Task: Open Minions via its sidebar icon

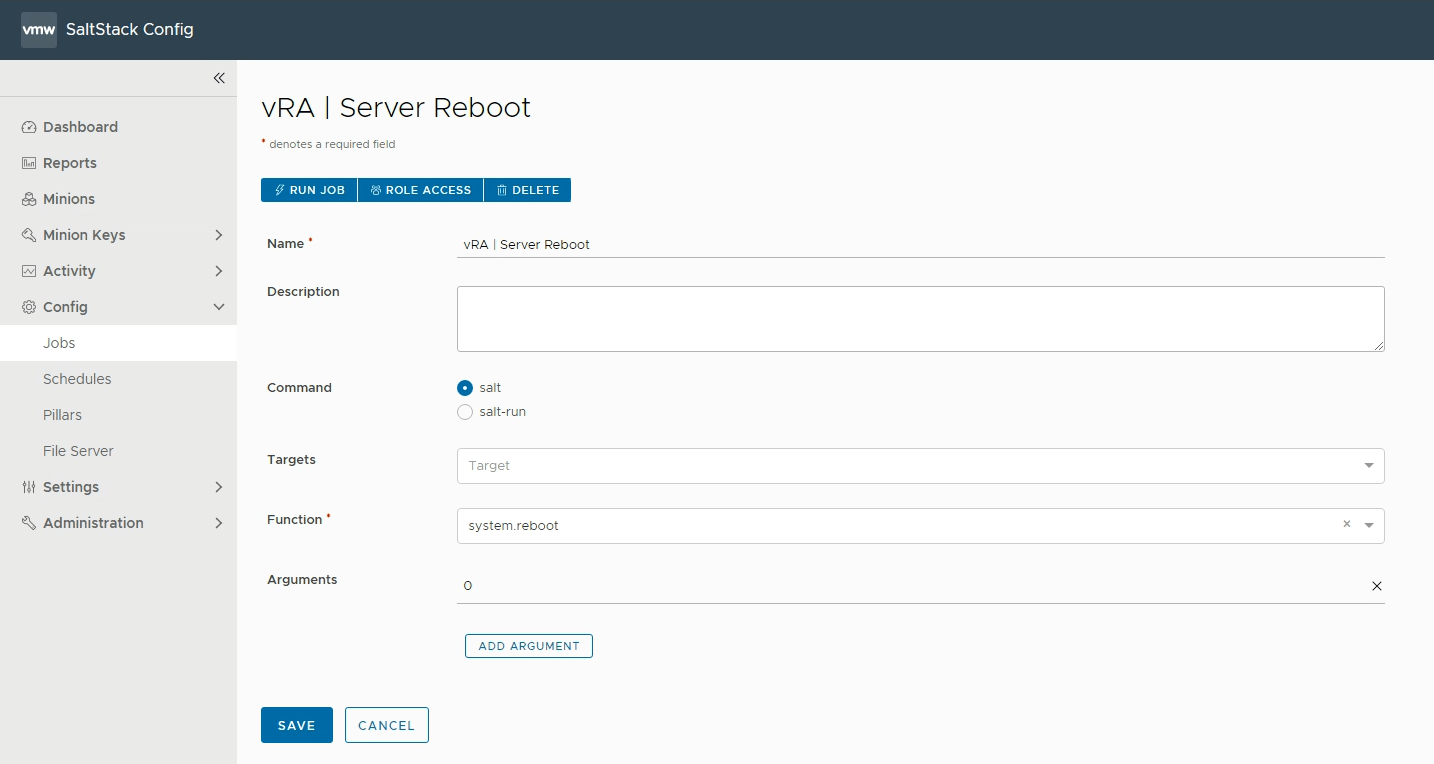Action: 28,198
